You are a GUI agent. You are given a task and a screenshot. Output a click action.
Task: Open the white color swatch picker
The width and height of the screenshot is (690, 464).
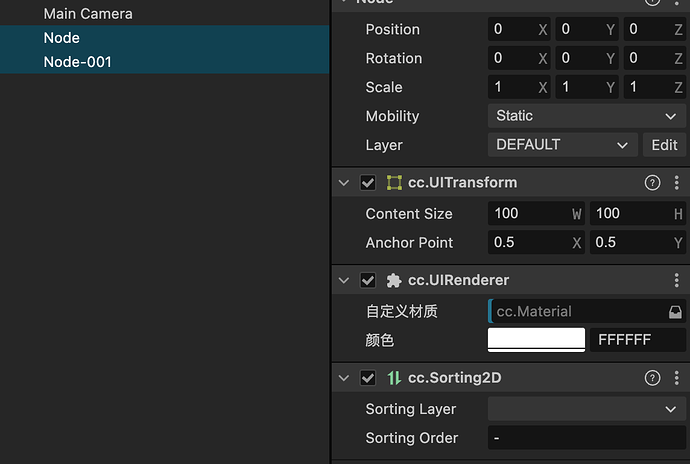click(x=536, y=340)
